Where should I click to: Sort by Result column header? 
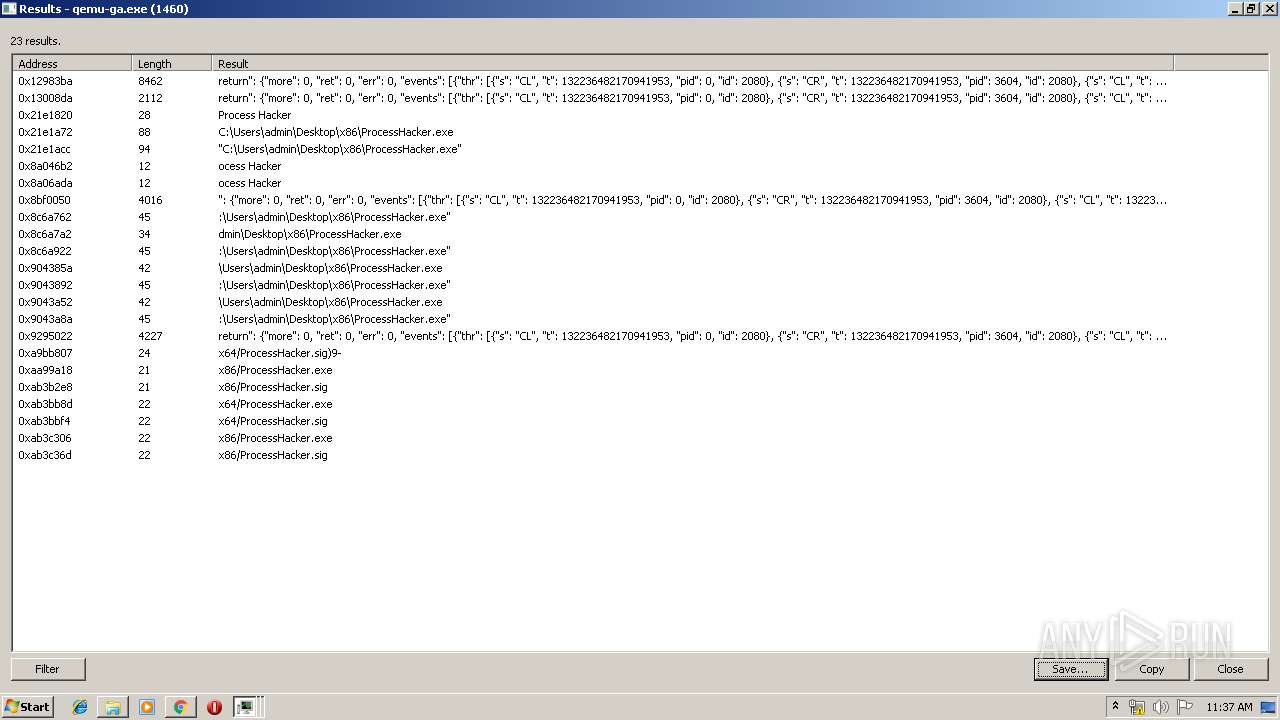(x=692, y=63)
